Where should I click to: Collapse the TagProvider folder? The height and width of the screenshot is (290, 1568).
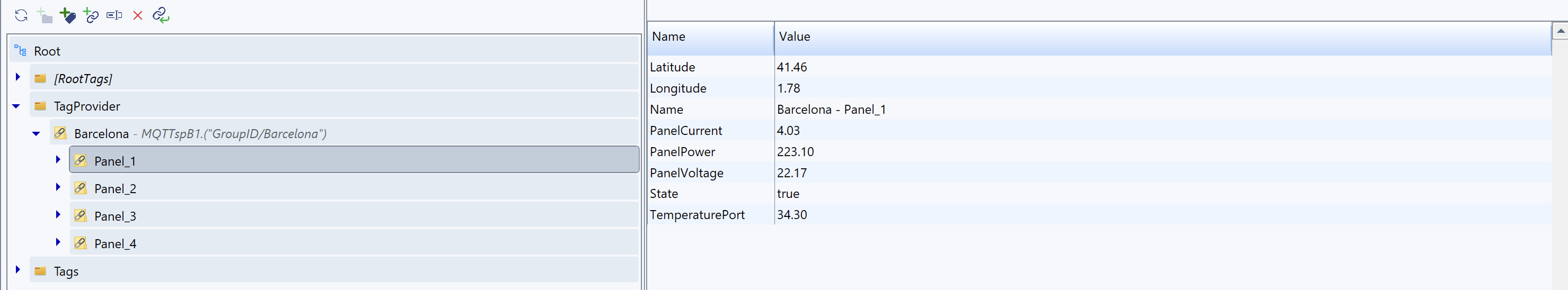tap(16, 106)
